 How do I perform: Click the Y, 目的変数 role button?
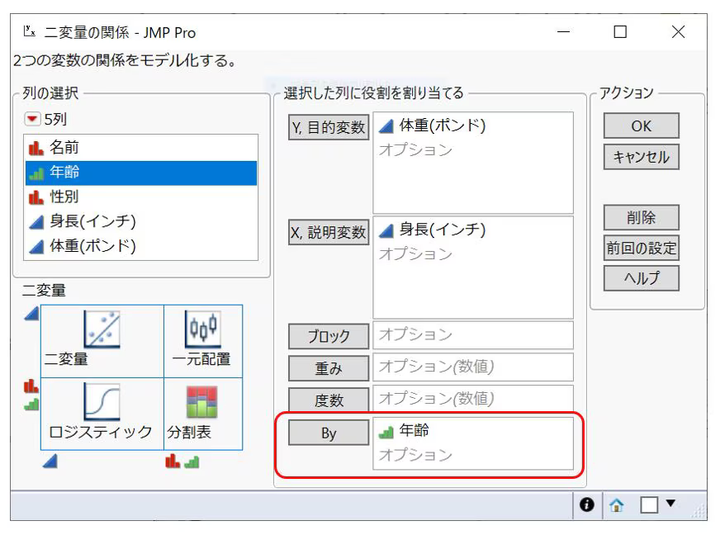click(x=329, y=127)
